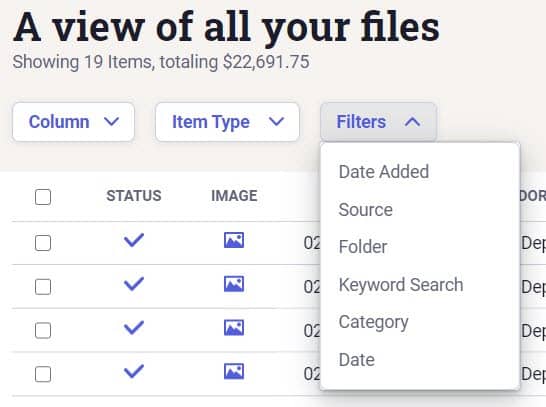The height and width of the screenshot is (407, 546).
Task: Click the status checkmark in the third row
Action: click(134, 328)
